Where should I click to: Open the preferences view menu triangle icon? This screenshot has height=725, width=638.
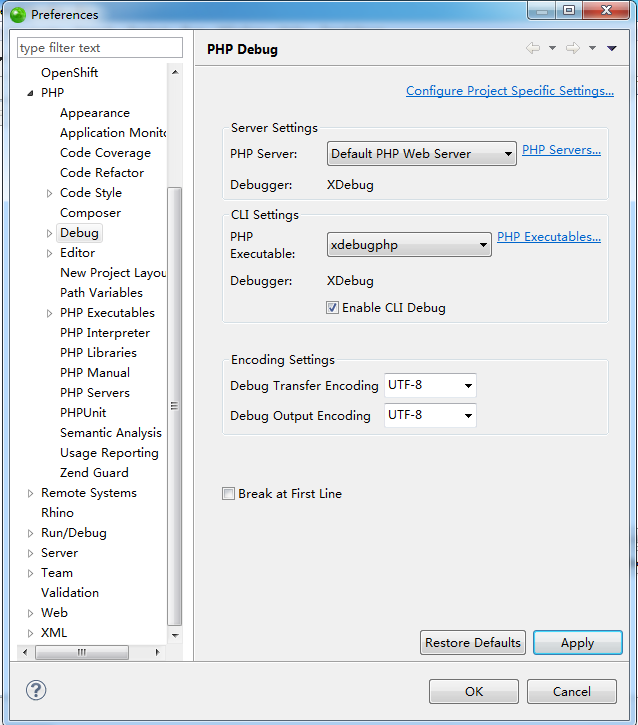612,48
